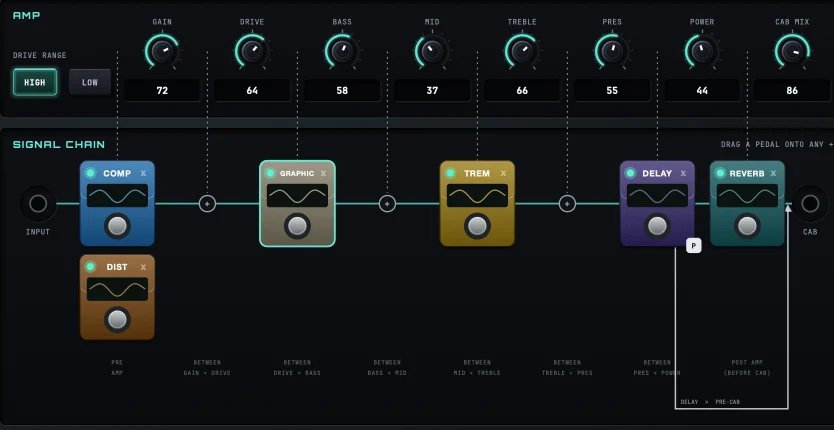Click the BETWEEN PRES × POWER label

(657, 368)
